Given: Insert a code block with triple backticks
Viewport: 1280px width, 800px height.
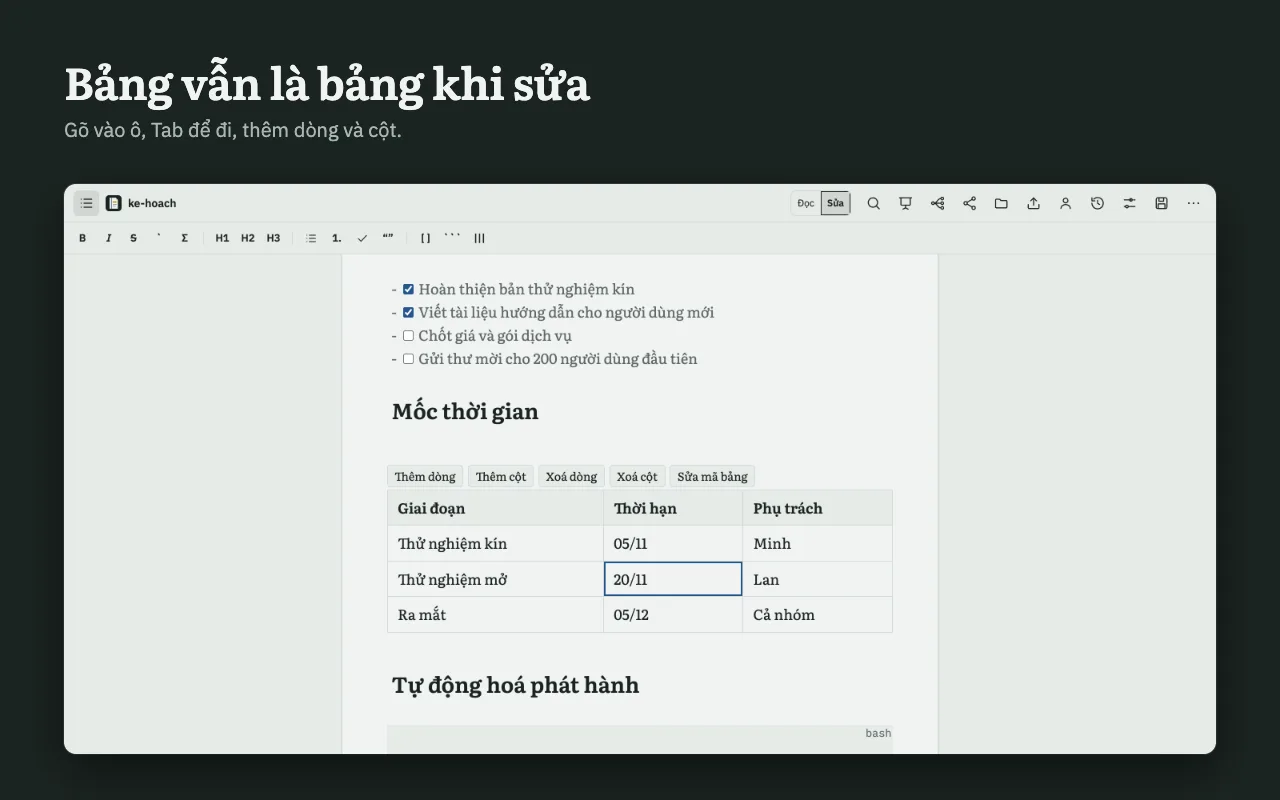Looking at the screenshot, I should point(452,238).
